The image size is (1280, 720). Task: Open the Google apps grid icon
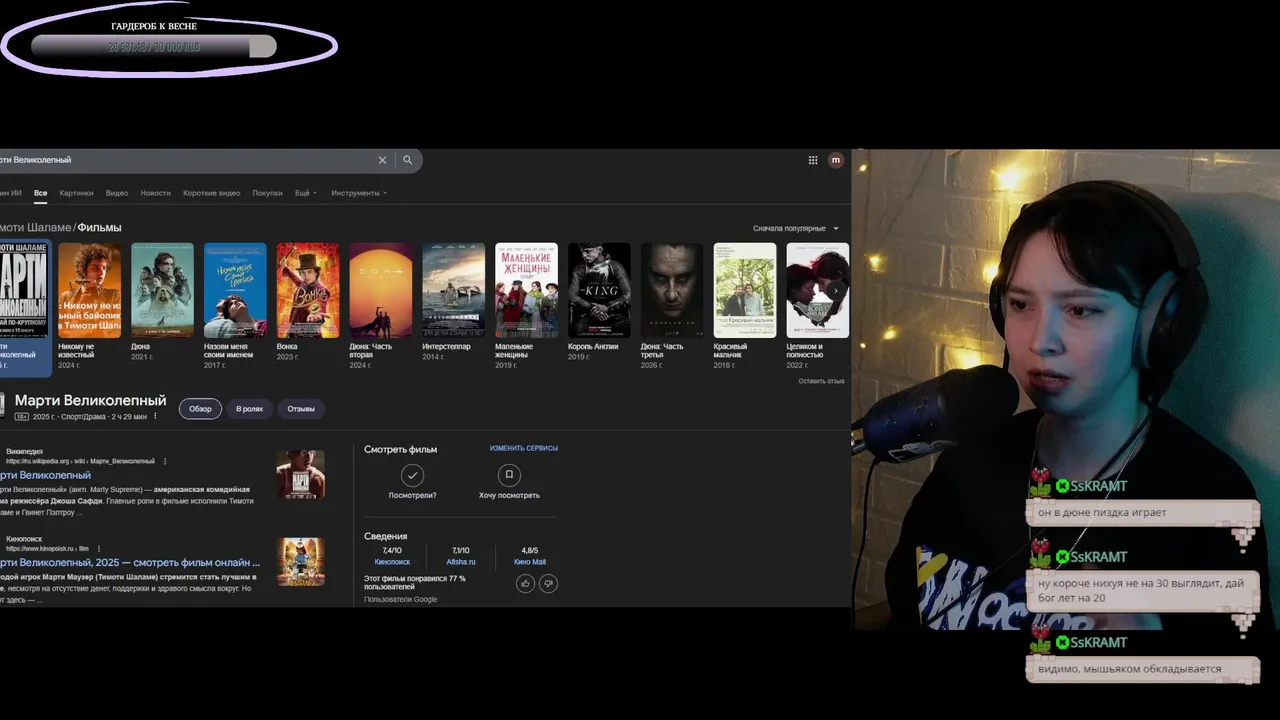[x=813, y=160]
